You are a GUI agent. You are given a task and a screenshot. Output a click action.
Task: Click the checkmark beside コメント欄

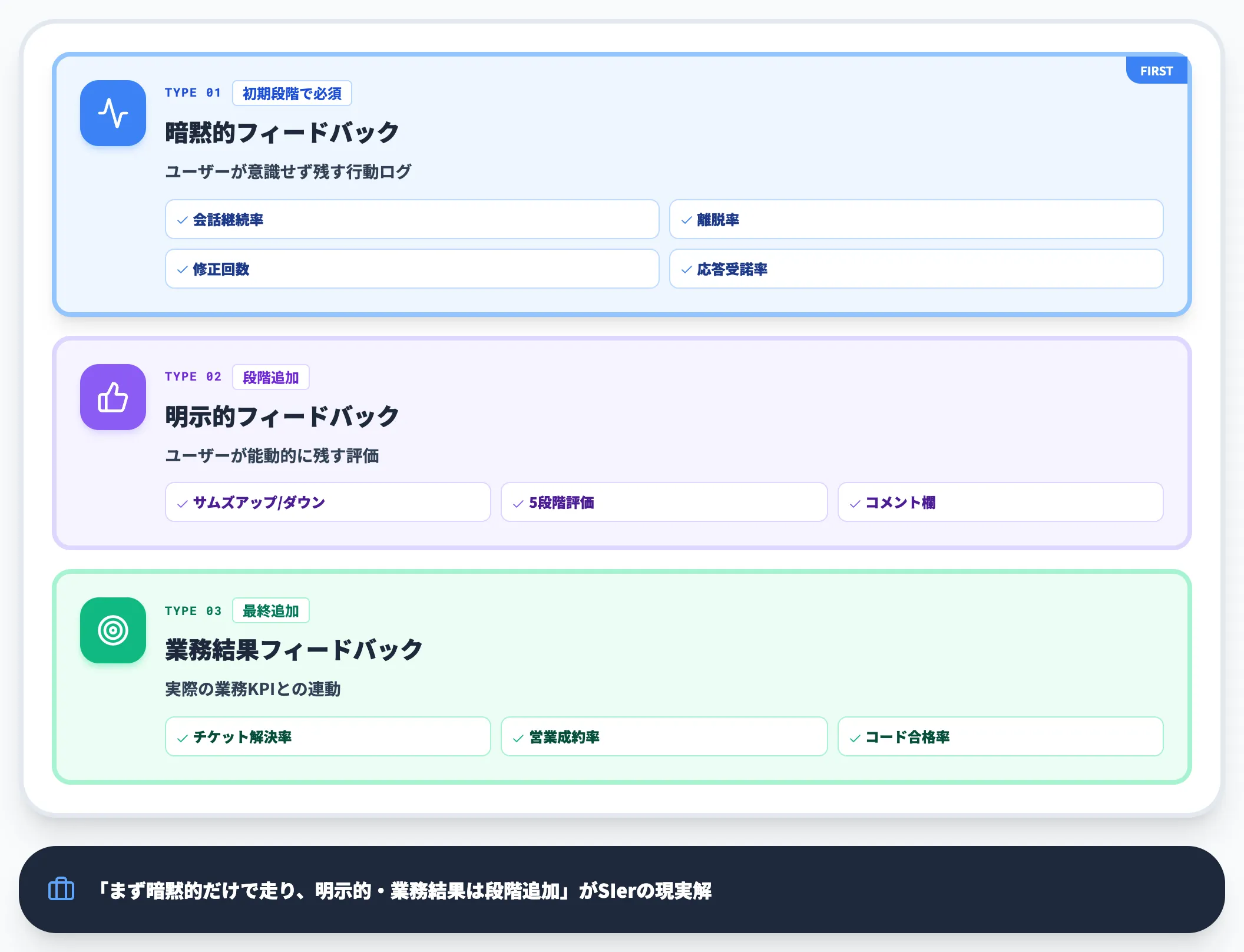[x=855, y=504]
